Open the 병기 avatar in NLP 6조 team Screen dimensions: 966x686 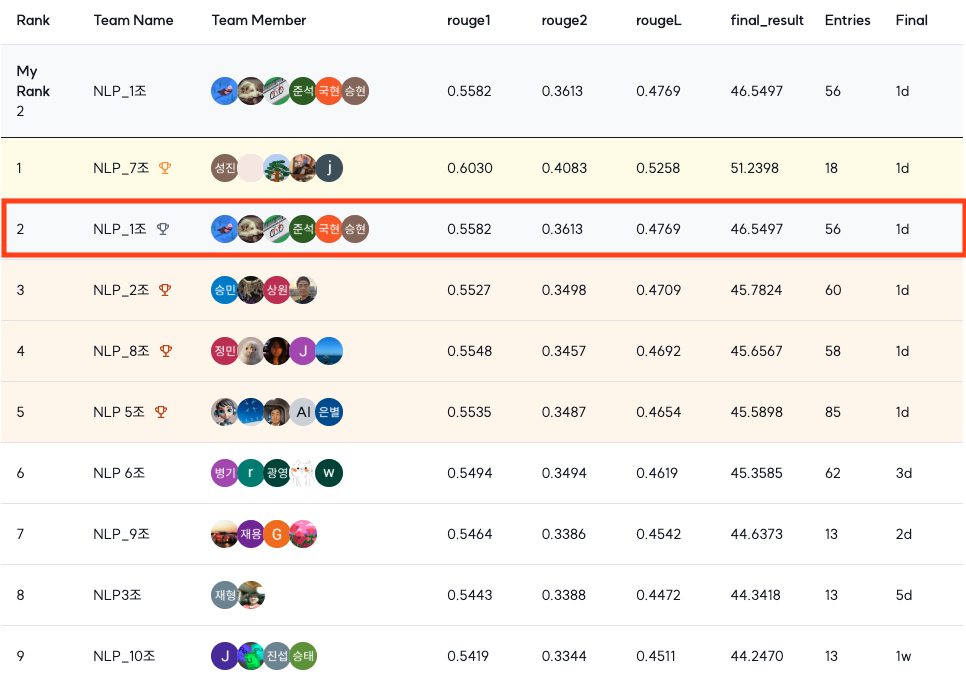[x=224, y=472]
